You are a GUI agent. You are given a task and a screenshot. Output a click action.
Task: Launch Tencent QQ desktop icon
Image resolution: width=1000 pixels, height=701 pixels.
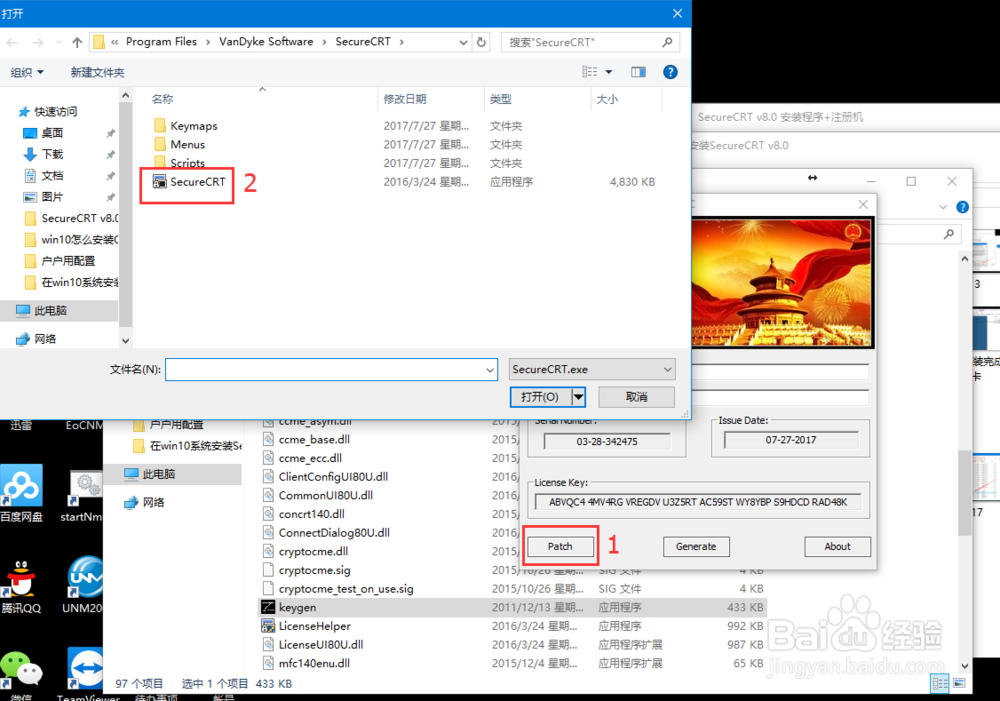point(20,580)
